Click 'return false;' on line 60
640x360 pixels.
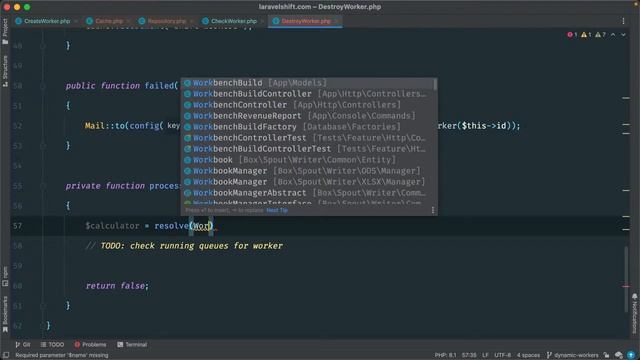coord(118,286)
